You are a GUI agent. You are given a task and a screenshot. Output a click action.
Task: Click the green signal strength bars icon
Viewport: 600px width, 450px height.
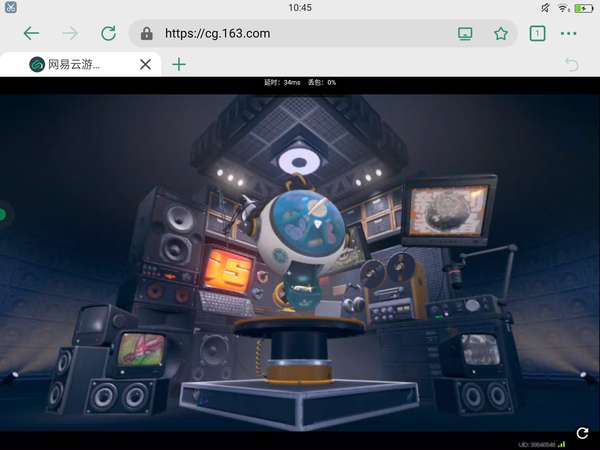tap(562, 444)
